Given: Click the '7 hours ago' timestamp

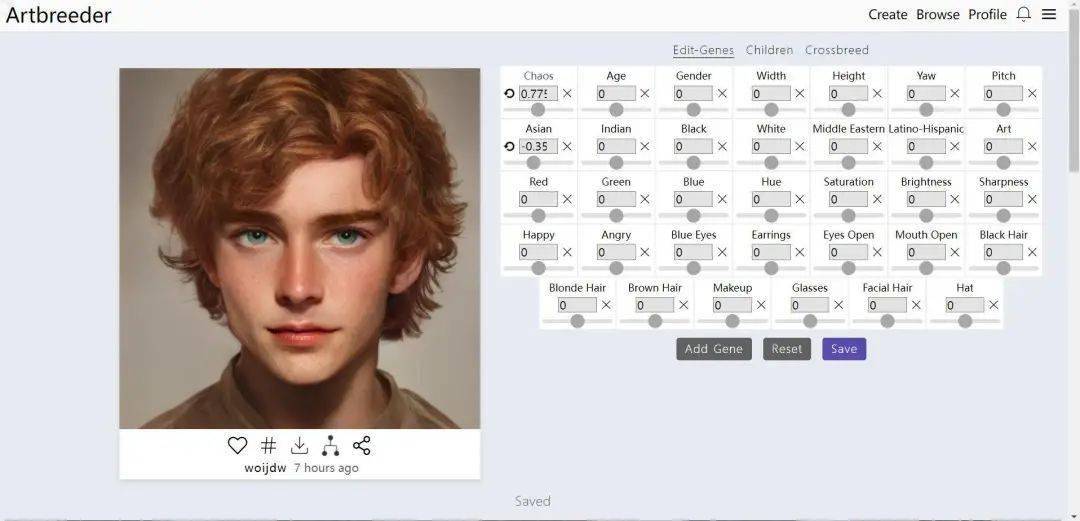Looking at the screenshot, I should pos(326,468).
